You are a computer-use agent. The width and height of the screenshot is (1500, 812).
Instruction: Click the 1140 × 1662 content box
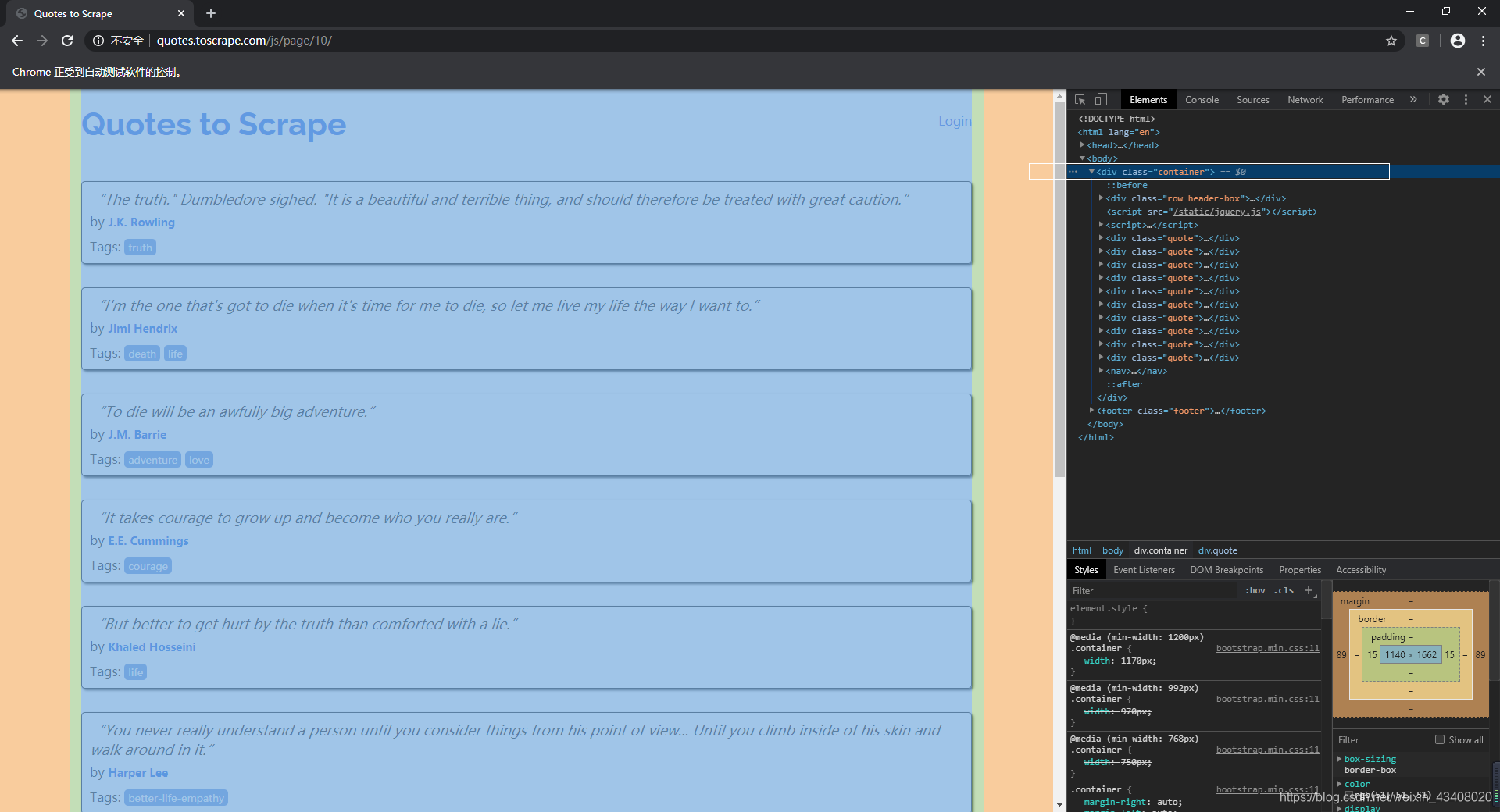[x=1411, y=655]
